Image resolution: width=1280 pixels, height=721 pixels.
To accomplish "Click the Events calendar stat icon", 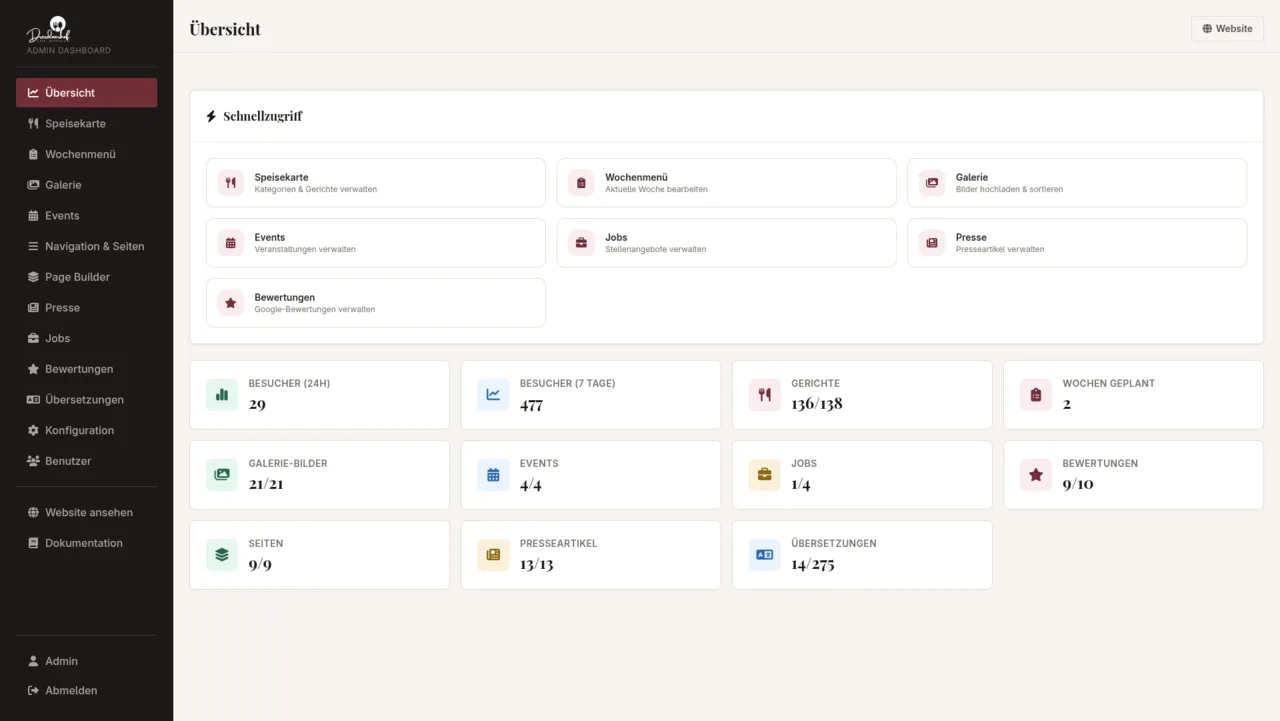I will point(493,475).
